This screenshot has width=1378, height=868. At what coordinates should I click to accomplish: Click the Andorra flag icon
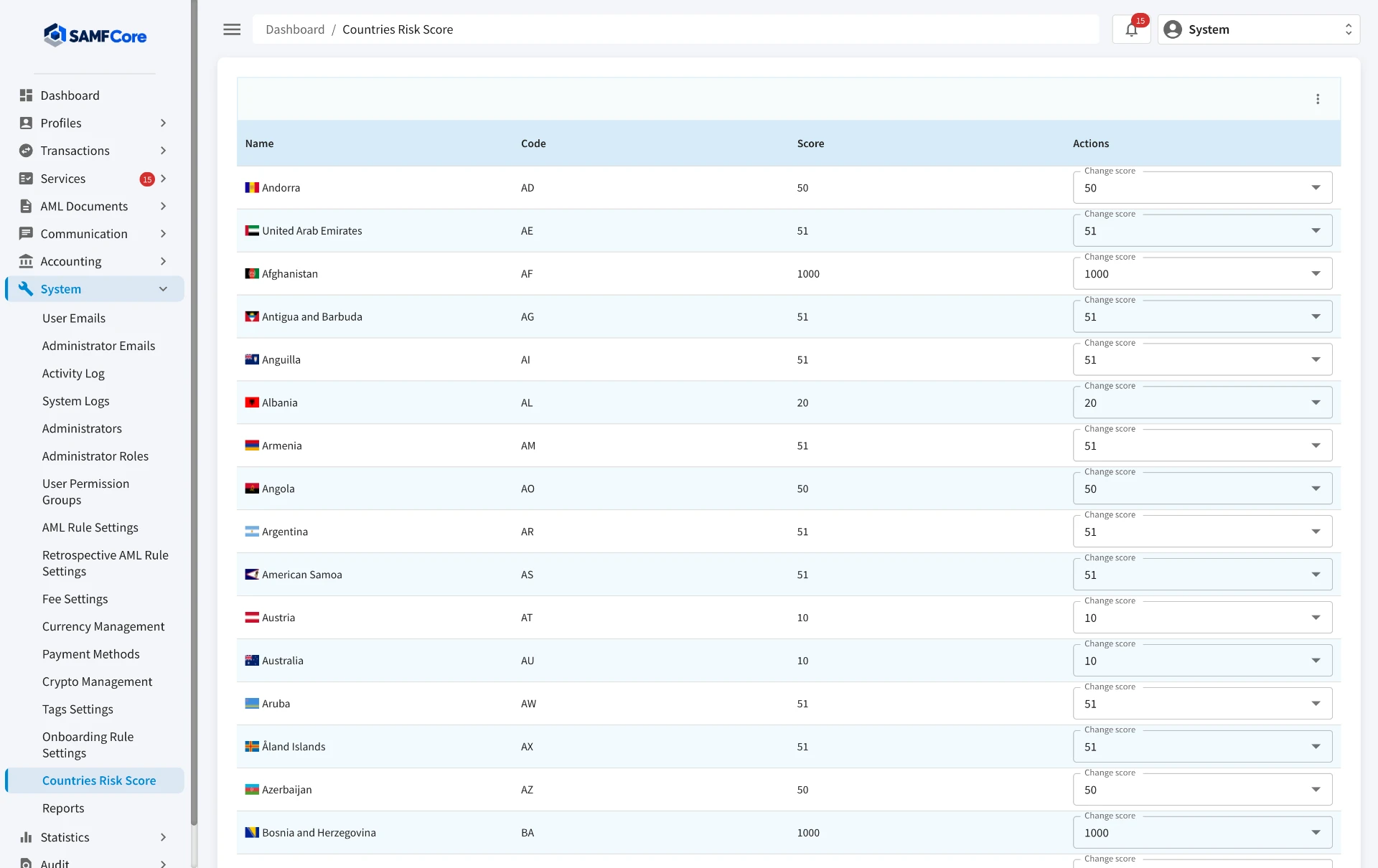(x=252, y=188)
